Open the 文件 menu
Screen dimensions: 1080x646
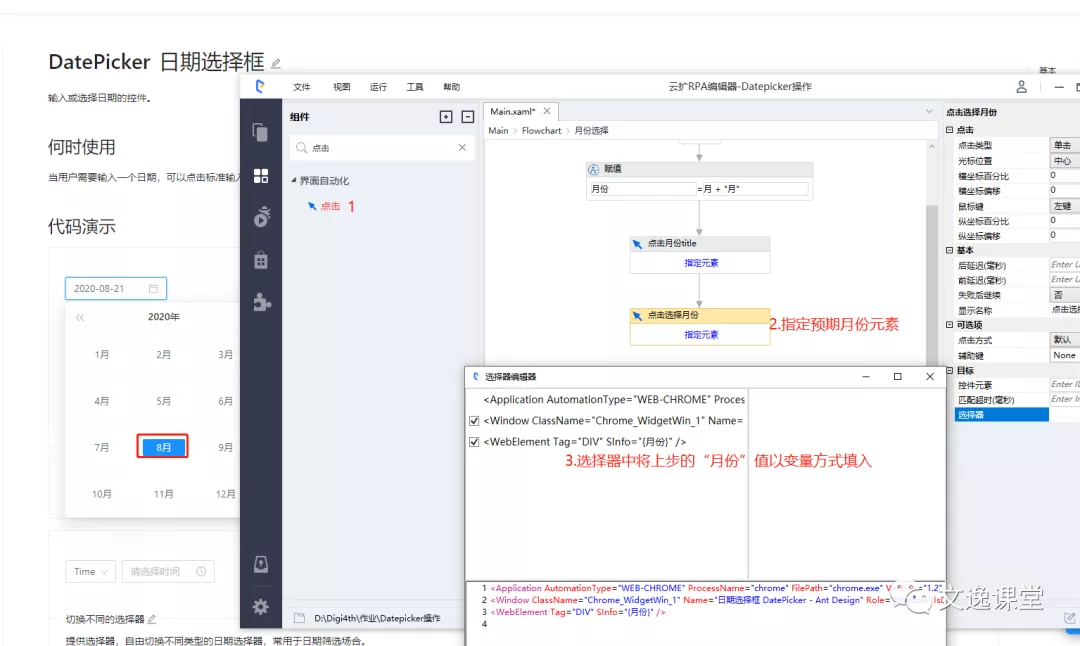click(301, 87)
